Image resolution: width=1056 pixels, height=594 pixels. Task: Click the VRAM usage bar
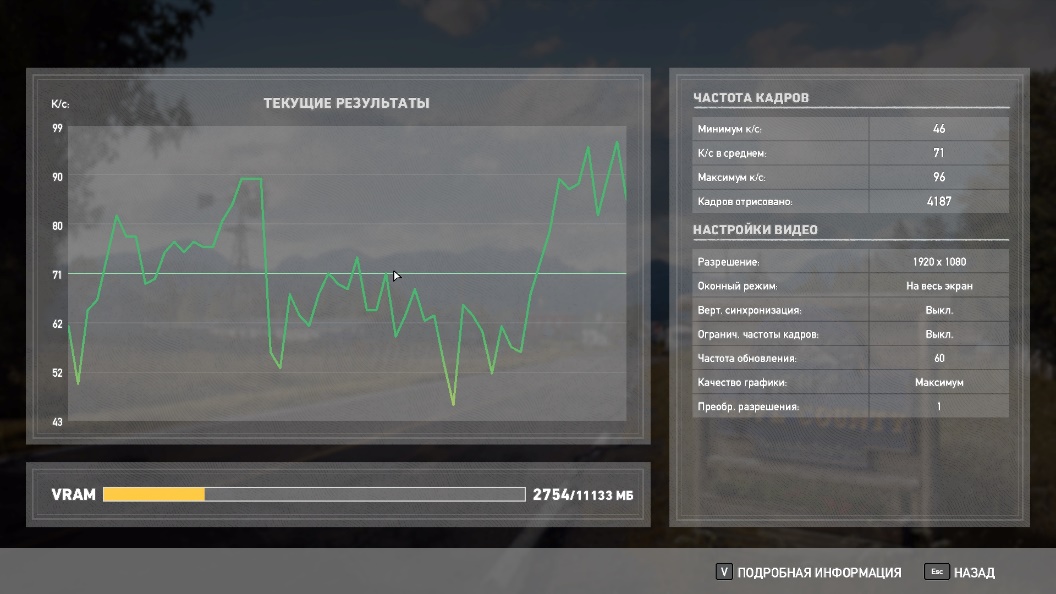pyautogui.click(x=314, y=494)
